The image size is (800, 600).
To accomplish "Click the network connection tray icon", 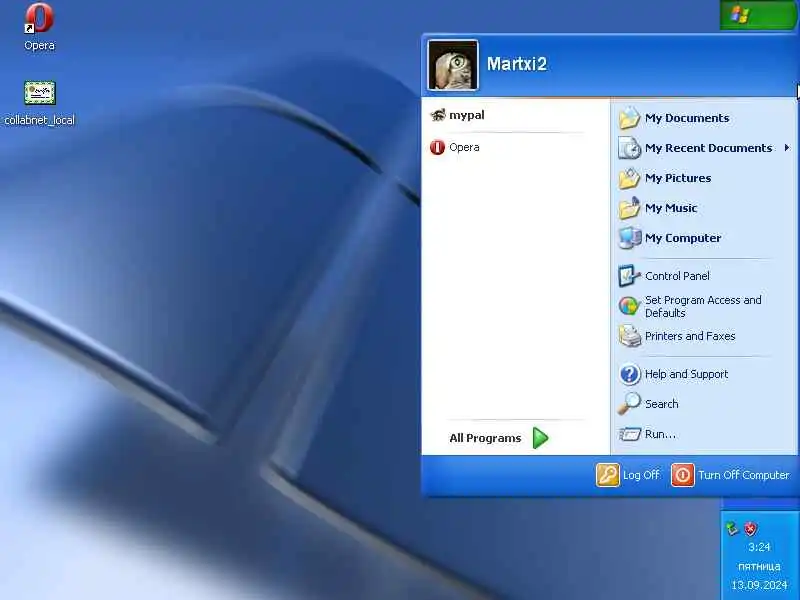I will (733, 529).
